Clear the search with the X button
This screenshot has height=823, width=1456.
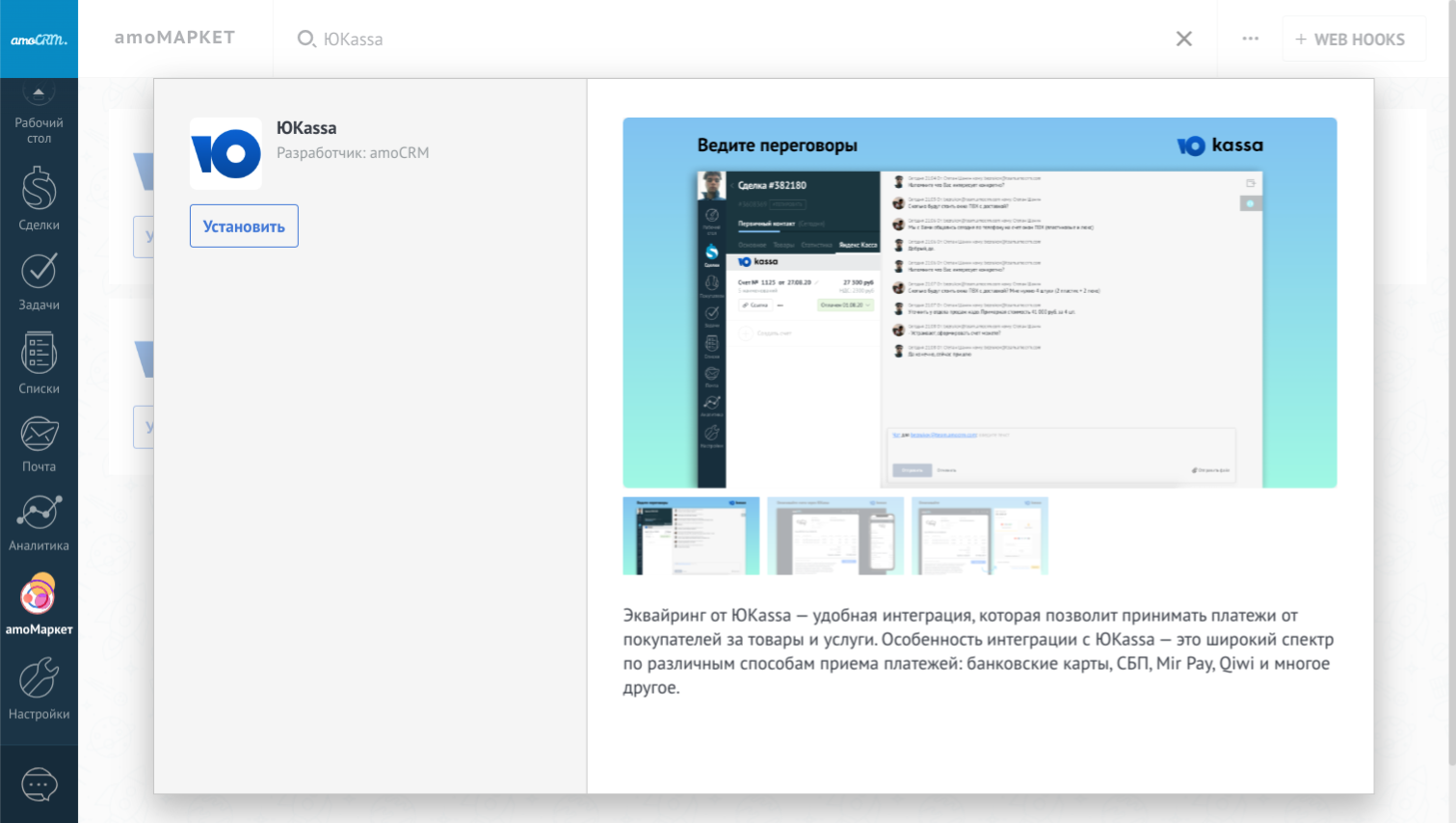tap(1184, 40)
